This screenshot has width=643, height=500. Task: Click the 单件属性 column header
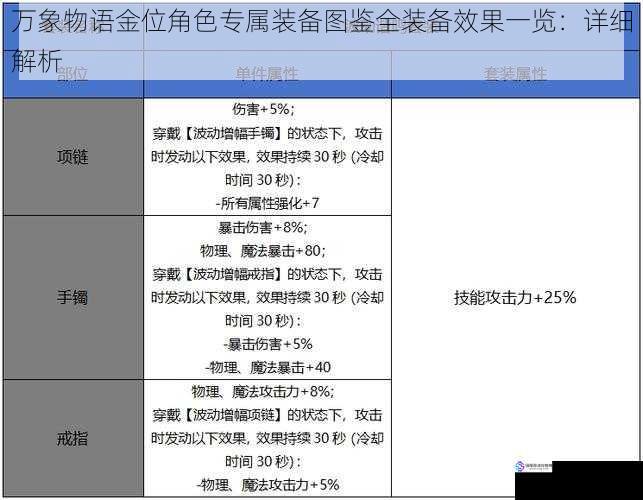(x=267, y=74)
